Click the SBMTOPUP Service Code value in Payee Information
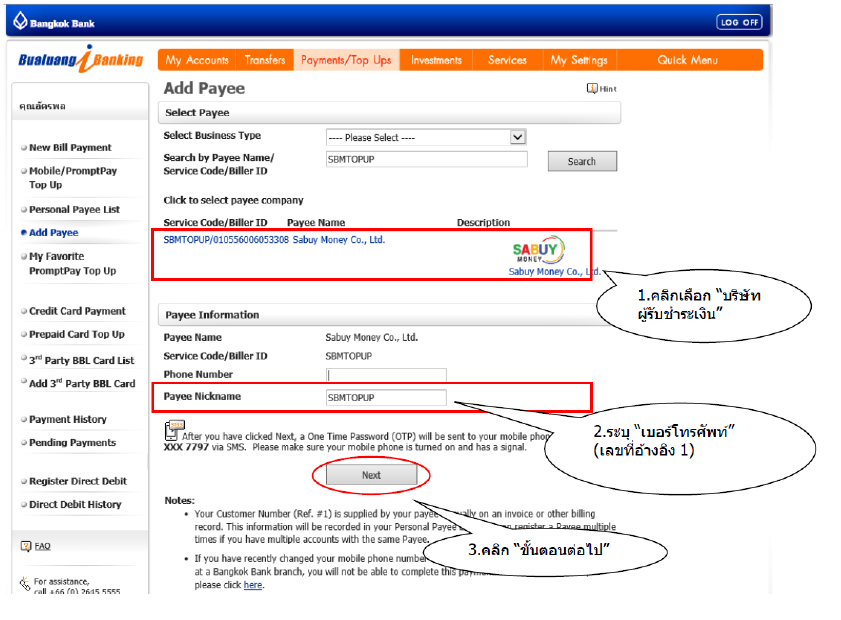 pos(349,356)
